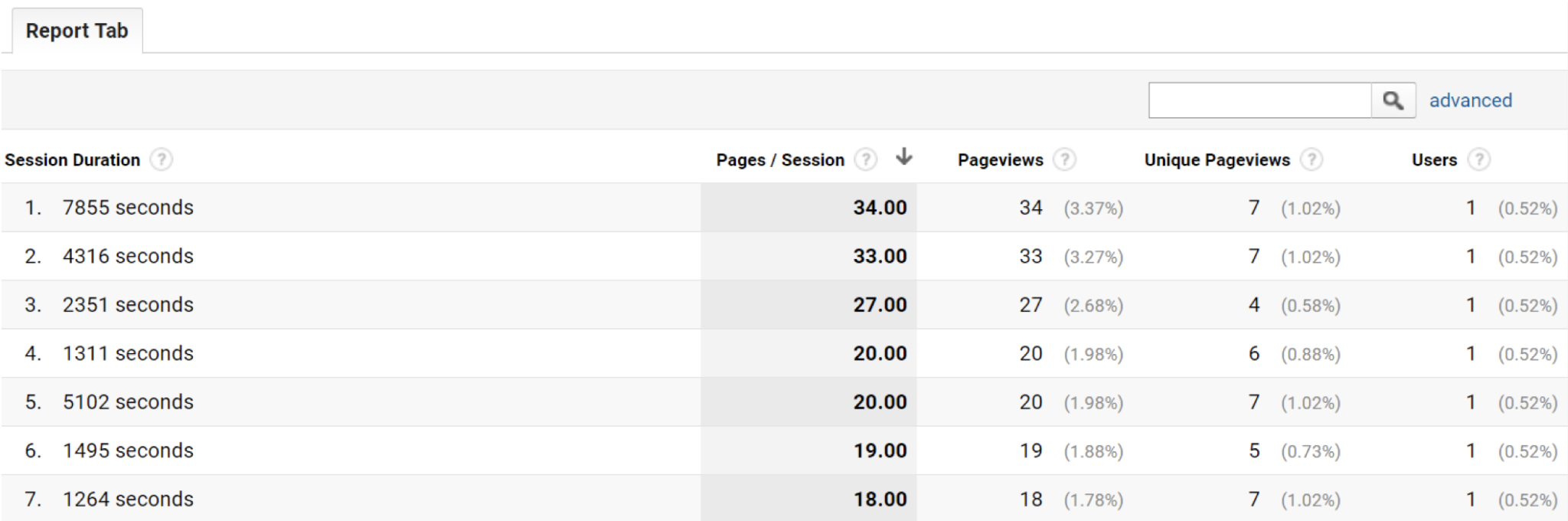Sort by Unique Pageviews column header
The width and height of the screenshot is (1568, 521).
(1217, 160)
